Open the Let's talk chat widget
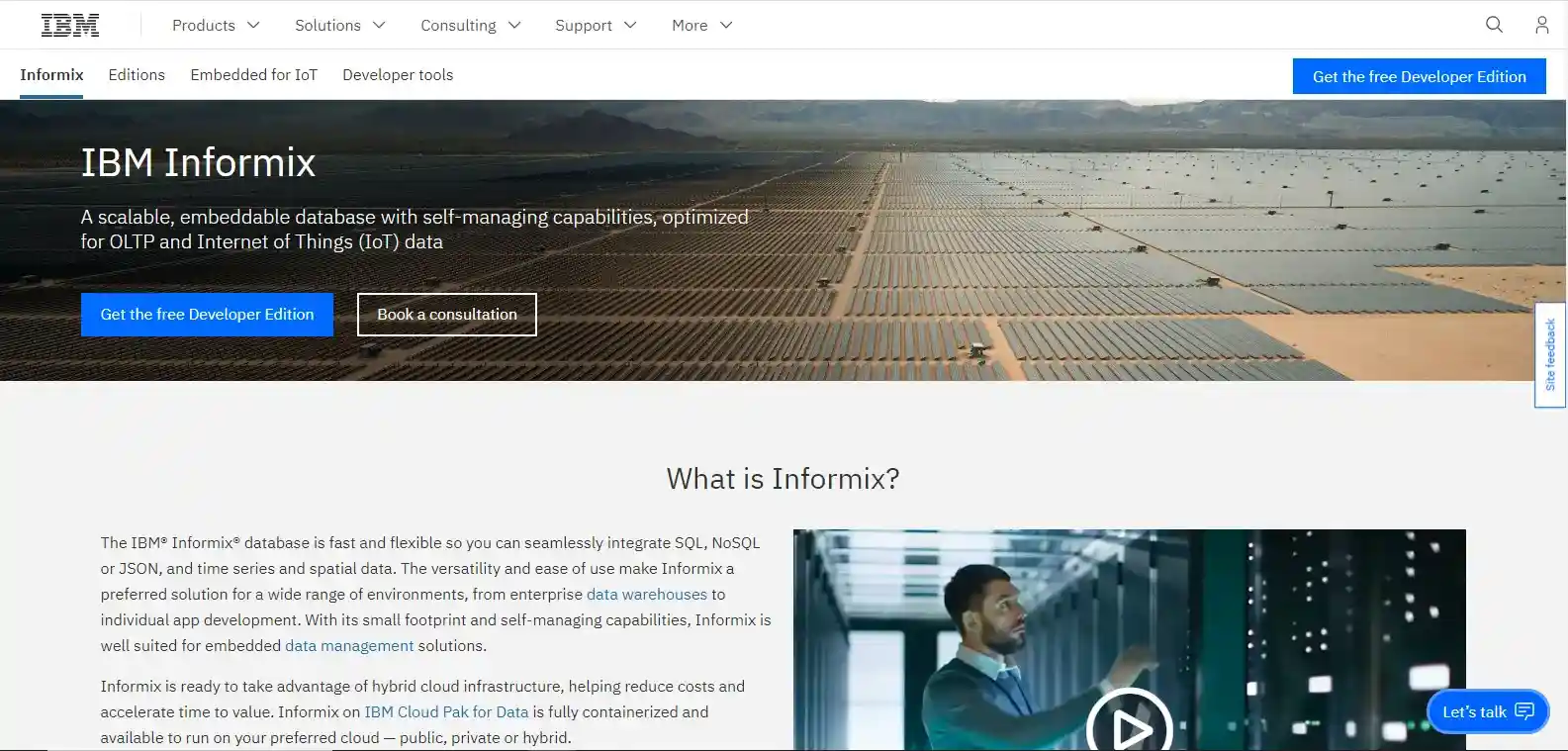1568x751 pixels. click(x=1487, y=711)
